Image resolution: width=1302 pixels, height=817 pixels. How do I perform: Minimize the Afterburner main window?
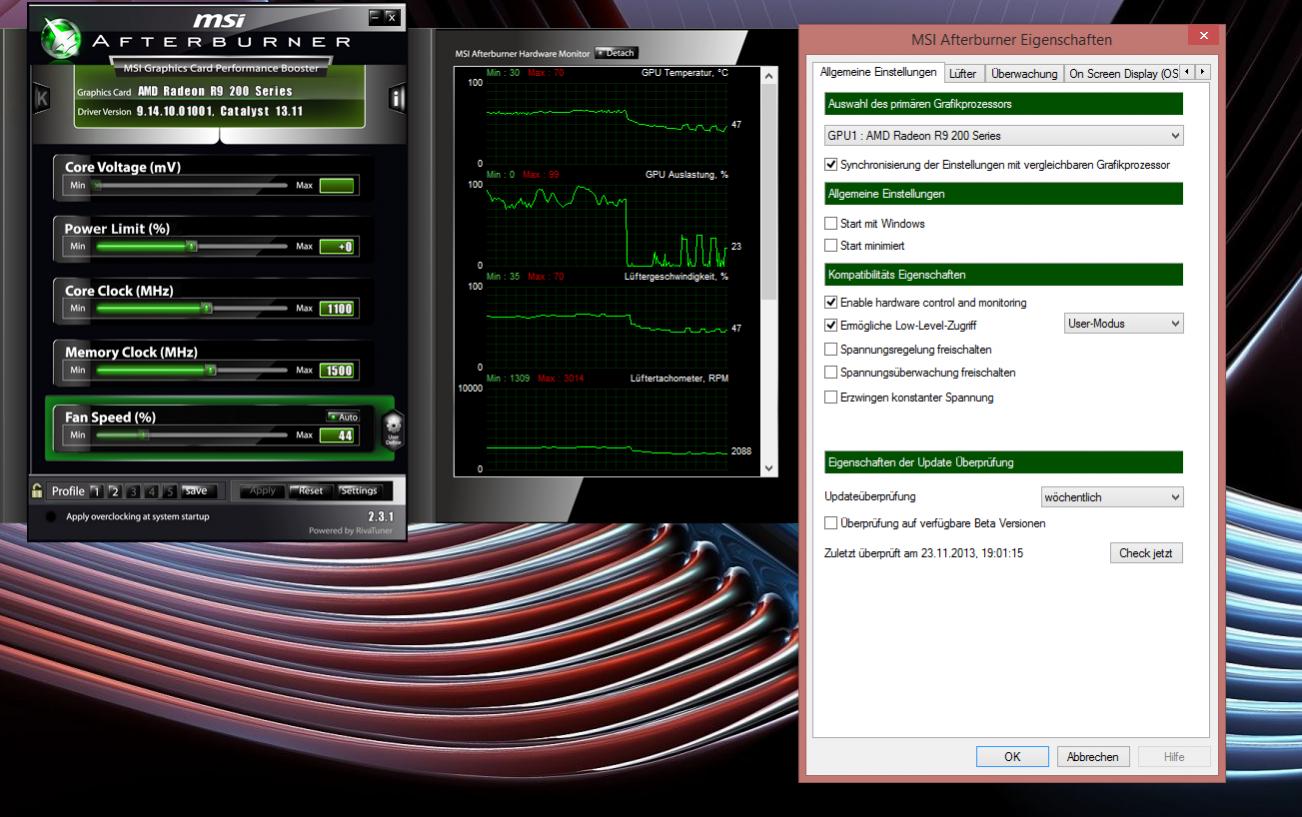(x=374, y=17)
